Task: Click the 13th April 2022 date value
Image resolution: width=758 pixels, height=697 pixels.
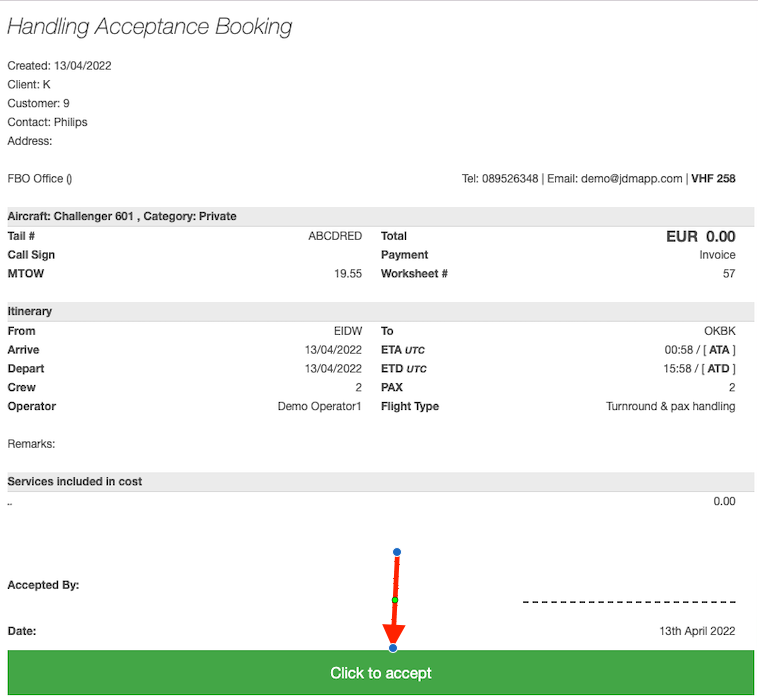Action: coord(697,631)
